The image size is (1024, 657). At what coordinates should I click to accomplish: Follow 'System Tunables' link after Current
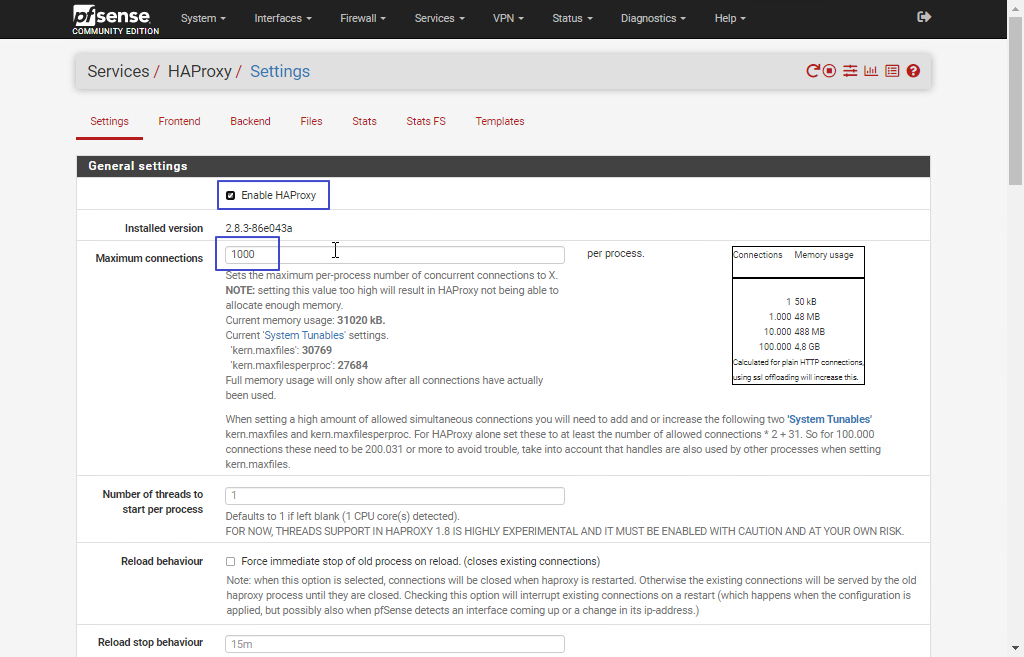[304, 335]
